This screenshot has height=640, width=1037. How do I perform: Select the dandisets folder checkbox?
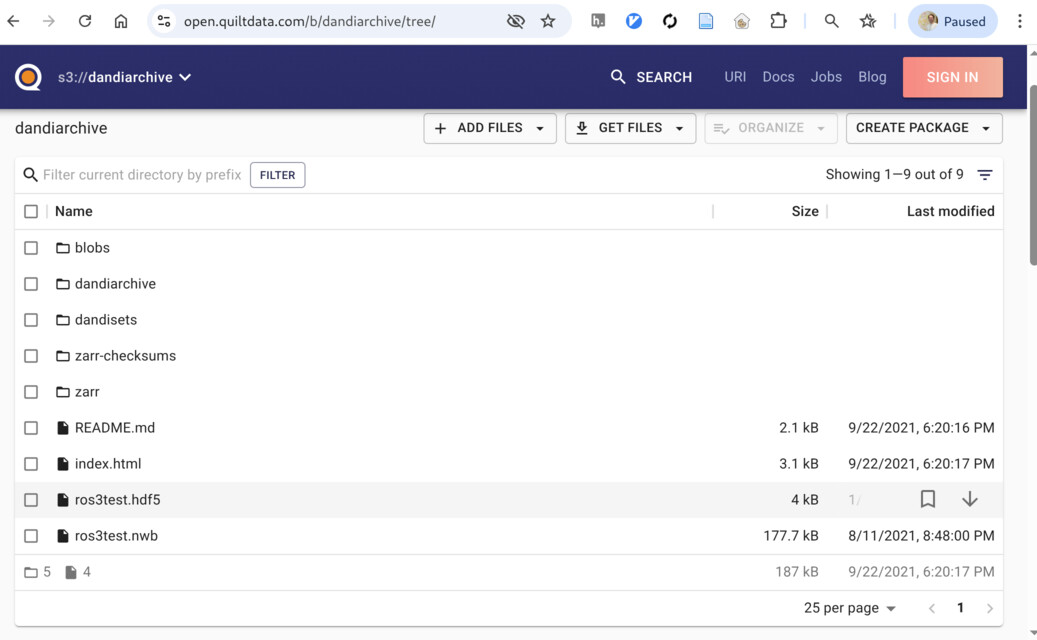point(31,320)
